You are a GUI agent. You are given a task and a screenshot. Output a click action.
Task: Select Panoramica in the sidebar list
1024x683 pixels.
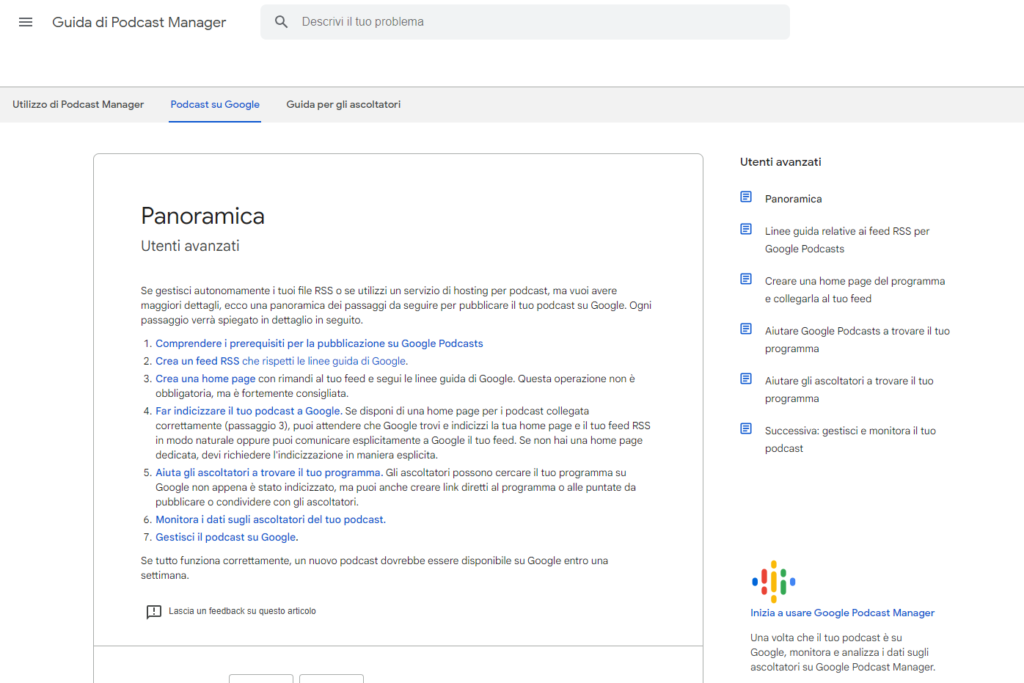793,199
